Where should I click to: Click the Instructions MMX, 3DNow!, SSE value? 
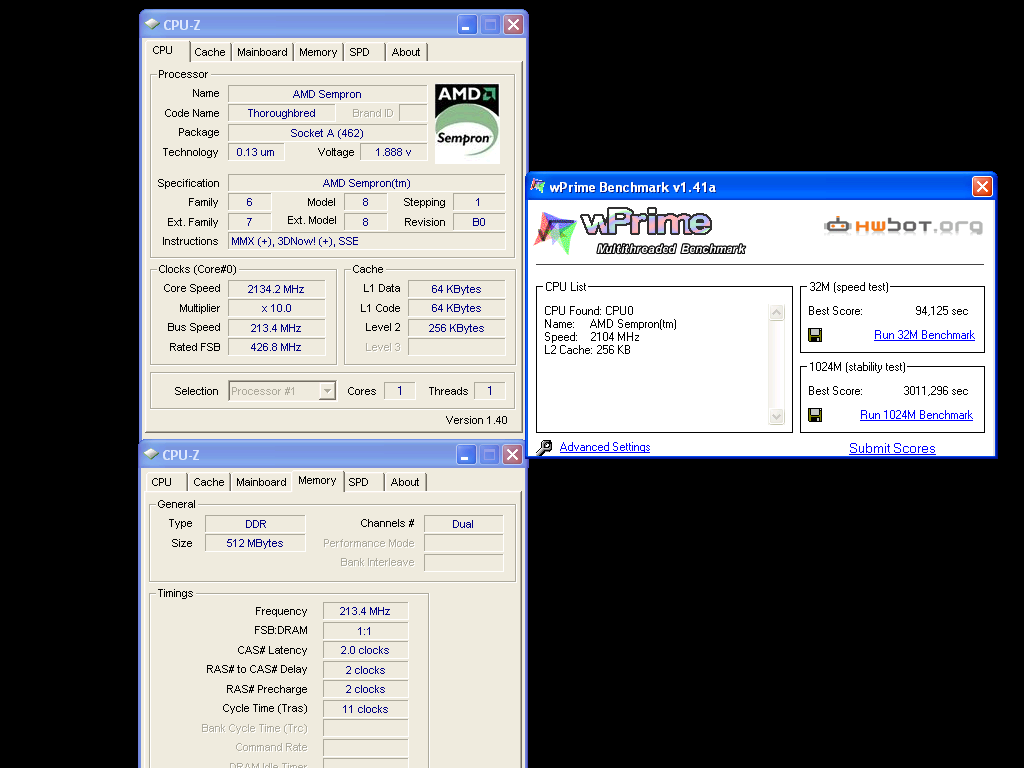[x=366, y=241]
